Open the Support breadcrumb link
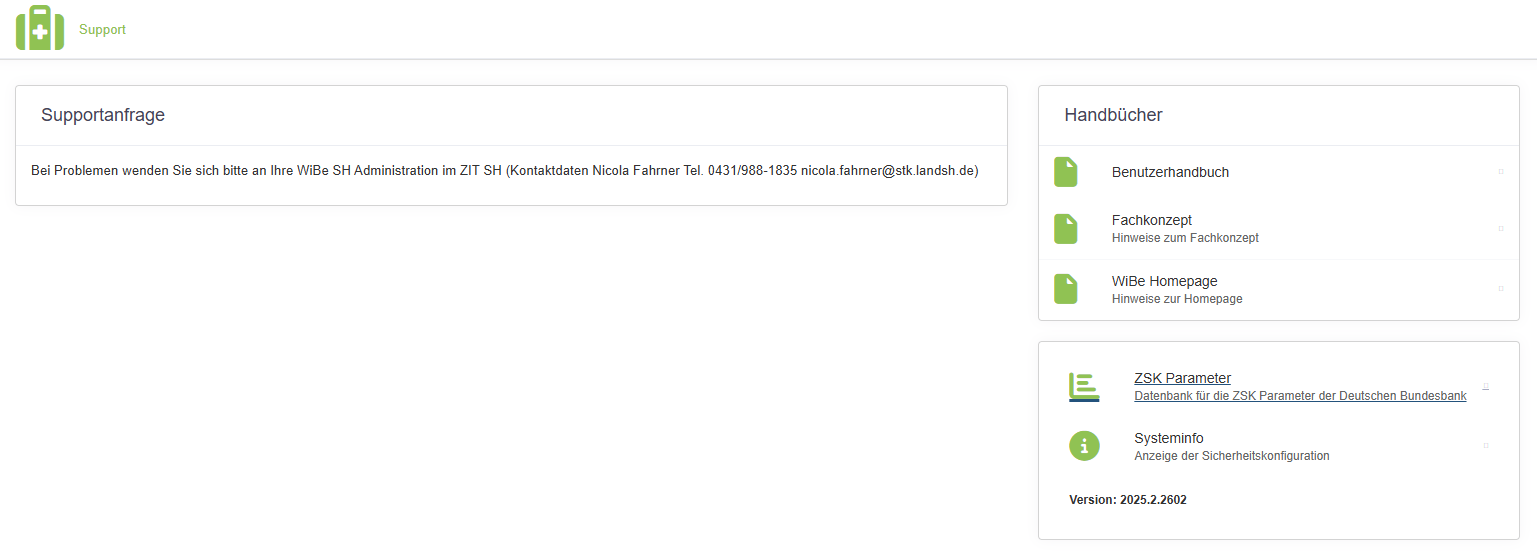 point(102,30)
